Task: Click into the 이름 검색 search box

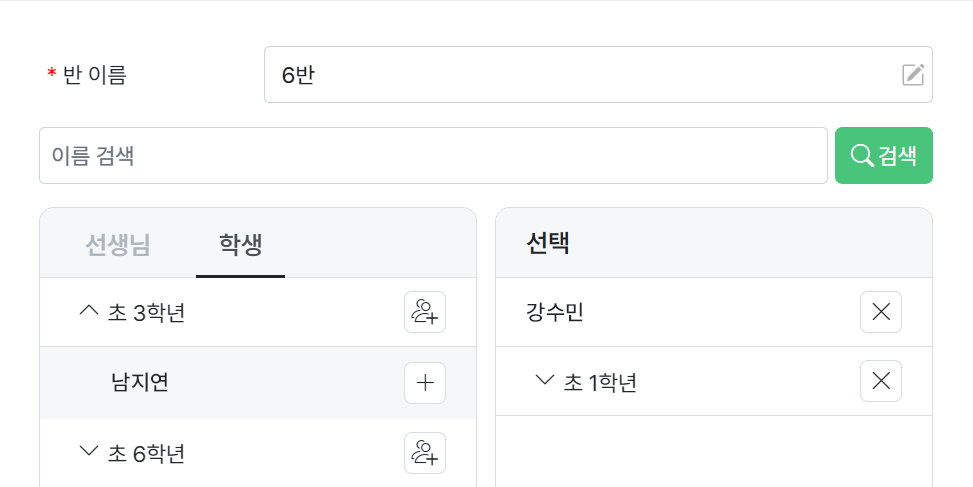Action: tap(433, 156)
